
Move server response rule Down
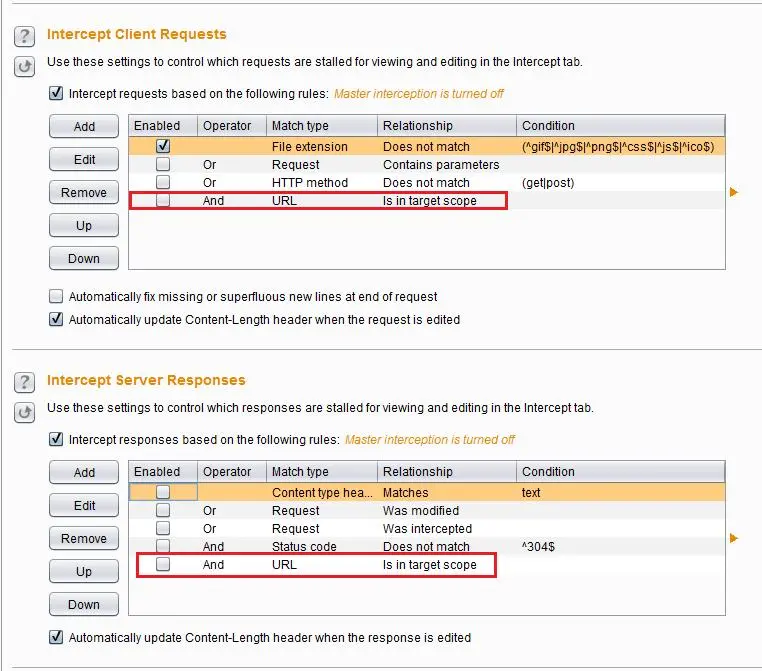[84, 604]
